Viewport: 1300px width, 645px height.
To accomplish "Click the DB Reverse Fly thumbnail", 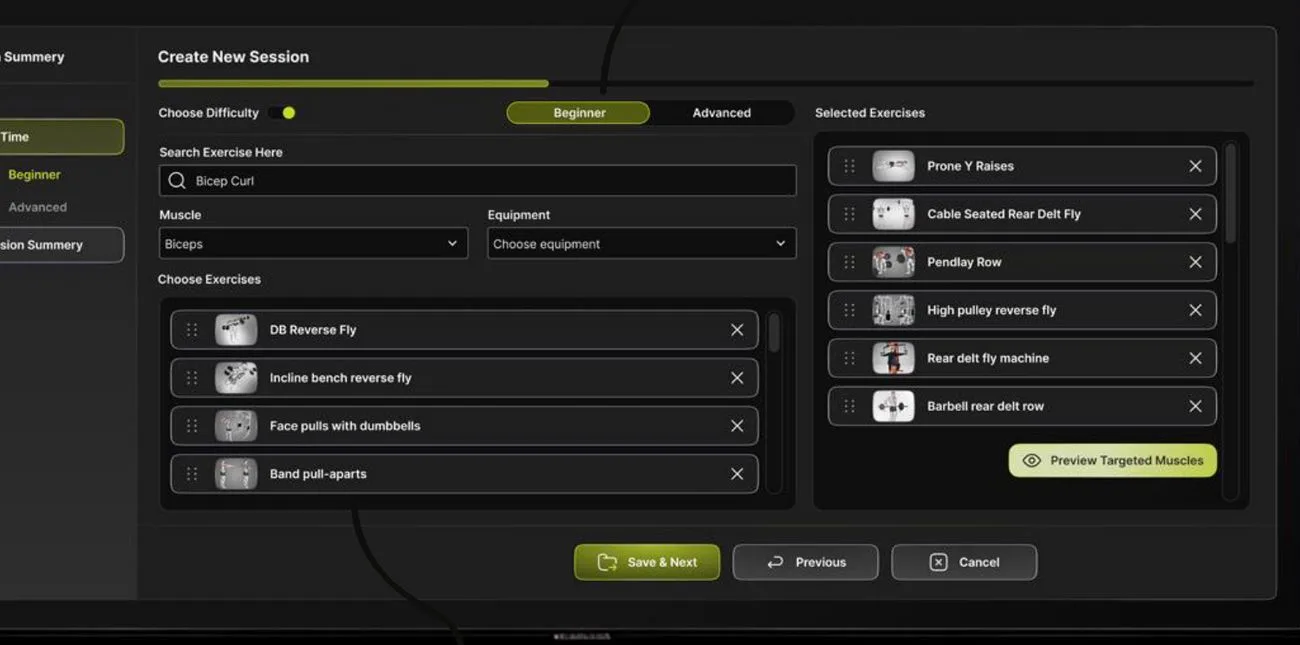I will pos(236,330).
